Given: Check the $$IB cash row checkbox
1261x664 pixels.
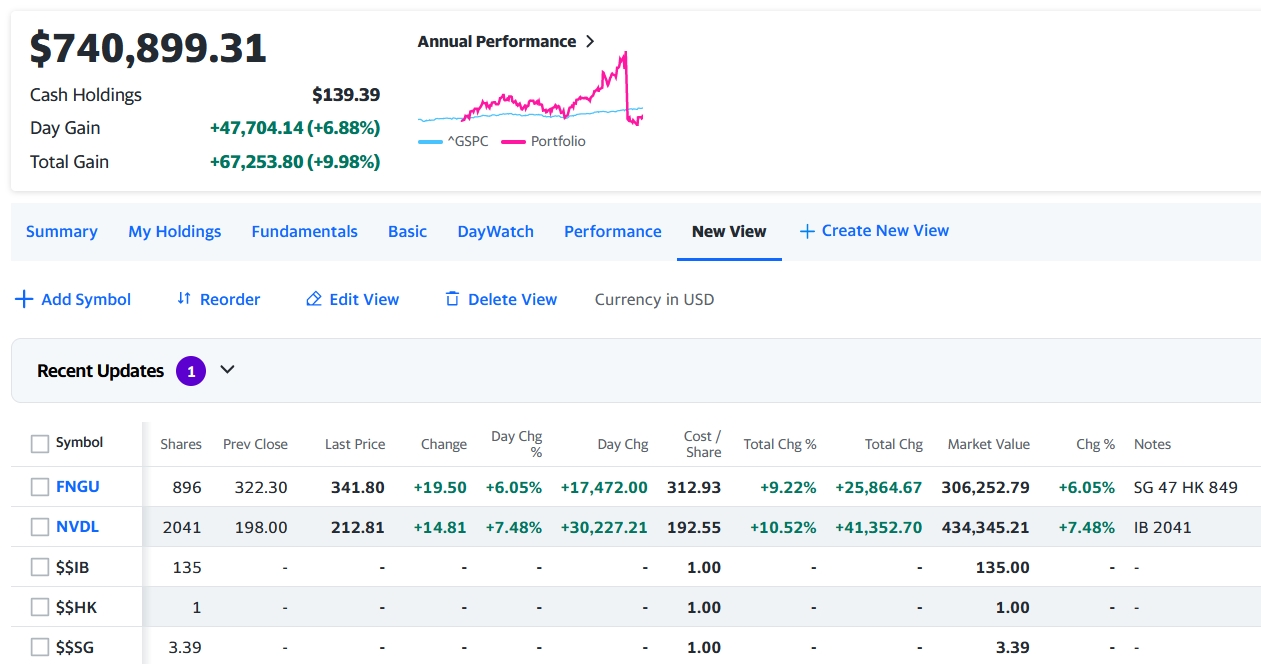Looking at the screenshot, I should click(x=40, y=567).
